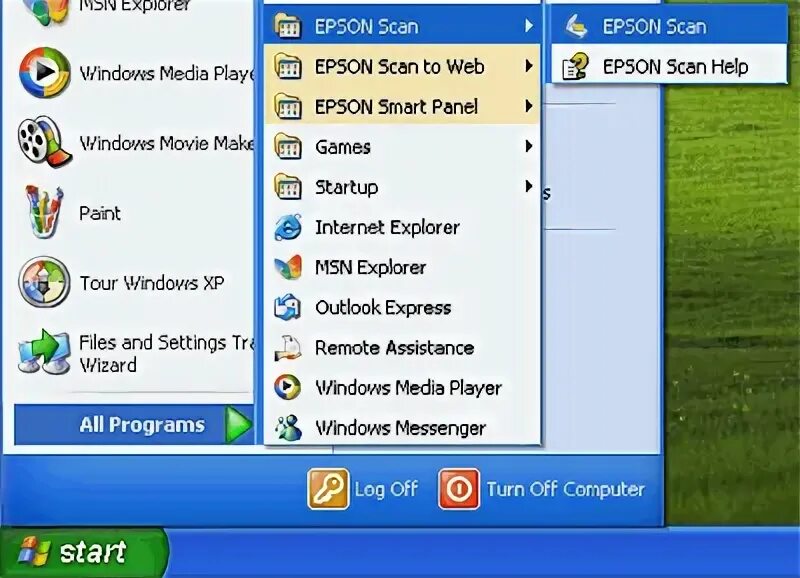Choose Turn Off Computer text label

point(565,489)
